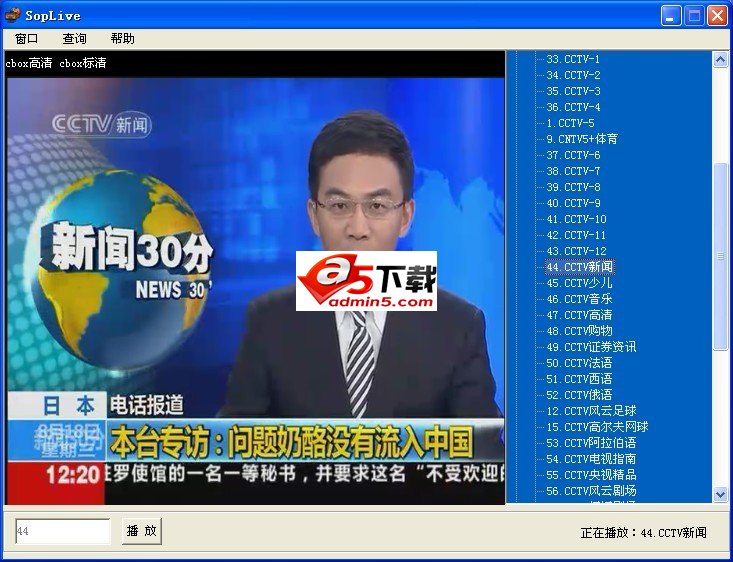
Task: Select channel 1.CCTV-5
Action: click(570, 123)
